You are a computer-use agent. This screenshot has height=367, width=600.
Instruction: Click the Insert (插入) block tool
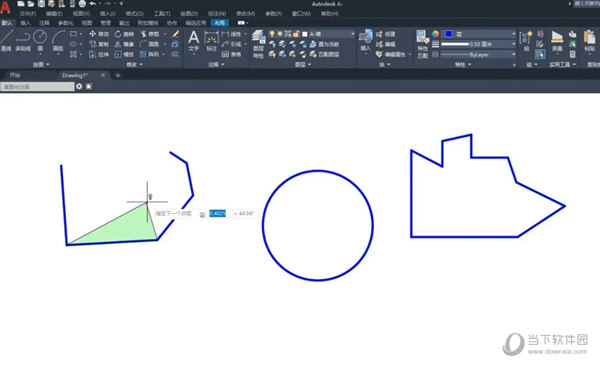point(366,41)
